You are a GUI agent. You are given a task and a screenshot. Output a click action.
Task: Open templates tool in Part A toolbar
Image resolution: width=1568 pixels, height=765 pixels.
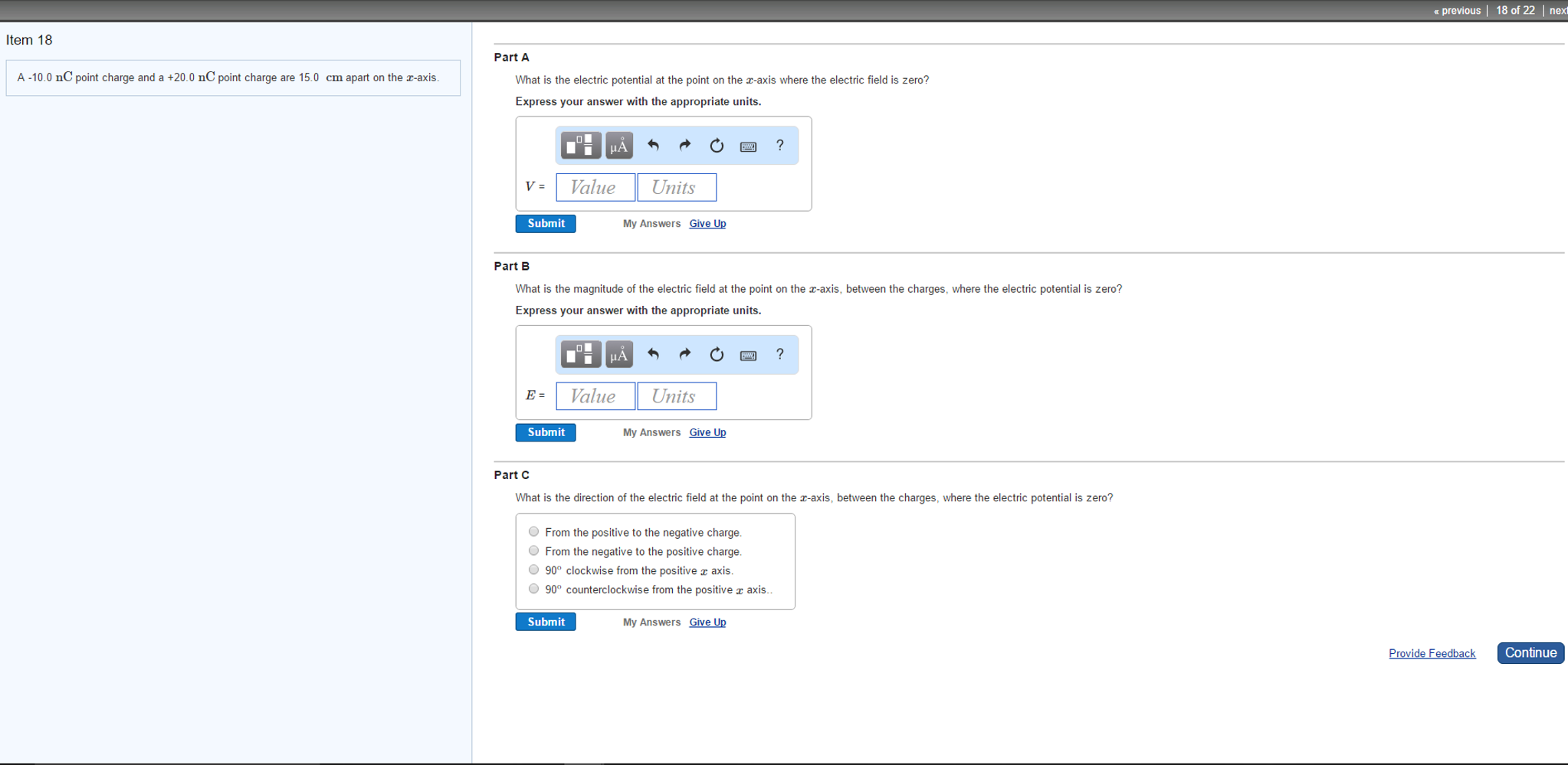580,146
